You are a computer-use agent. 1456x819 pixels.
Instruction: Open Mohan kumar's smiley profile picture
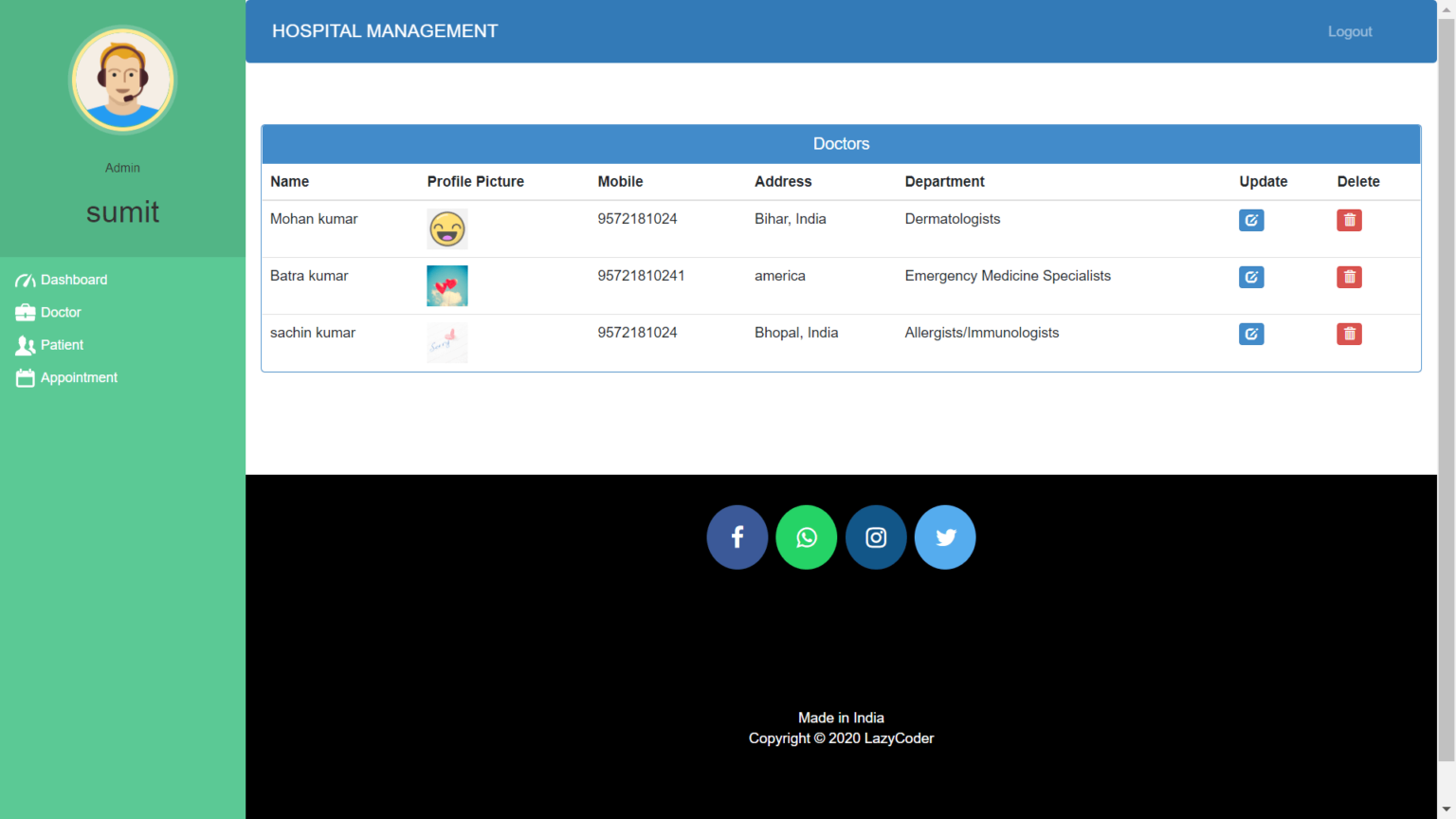point(447,228)
